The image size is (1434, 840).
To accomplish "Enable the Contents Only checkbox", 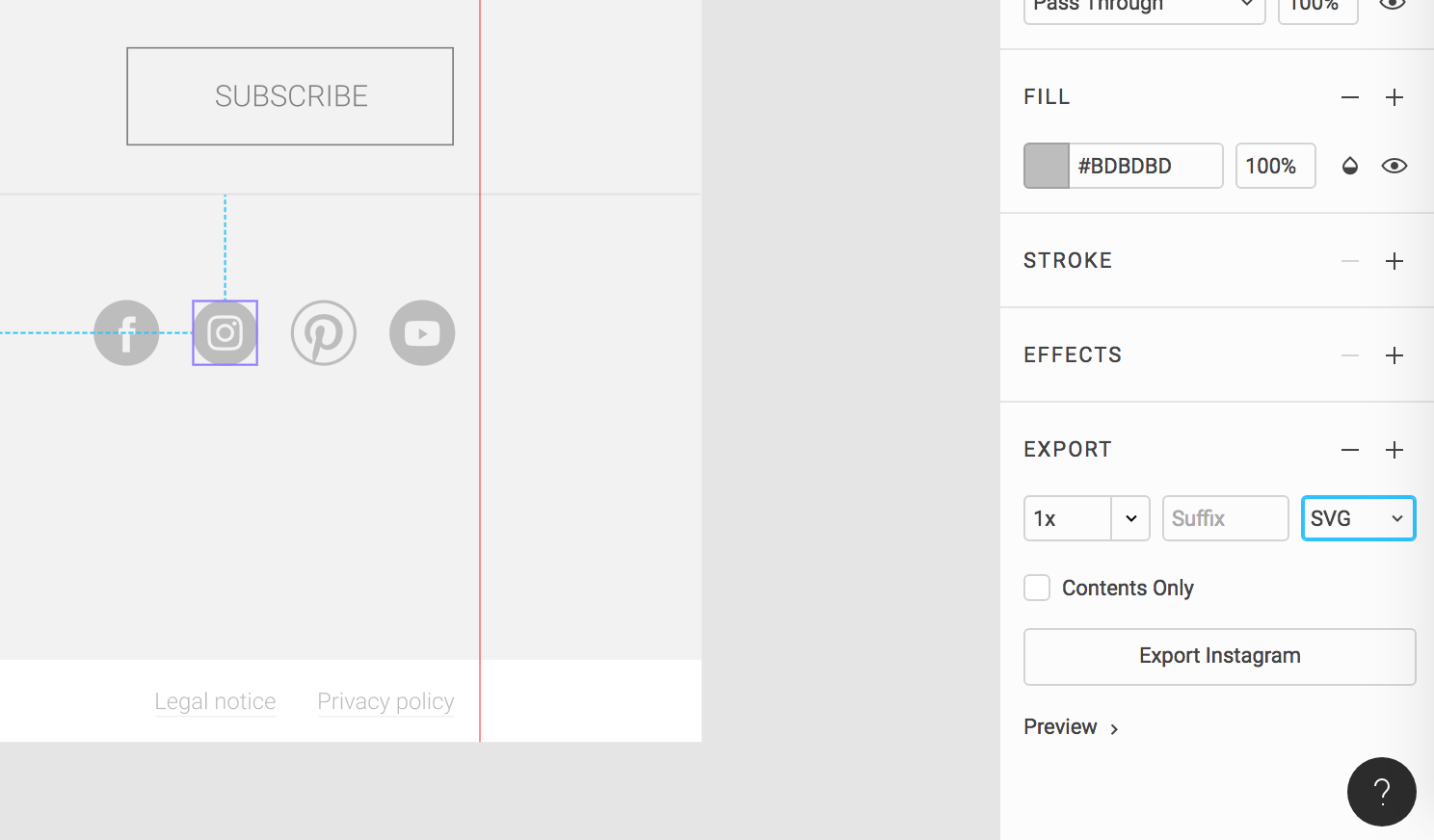I will click(1036, 587).
